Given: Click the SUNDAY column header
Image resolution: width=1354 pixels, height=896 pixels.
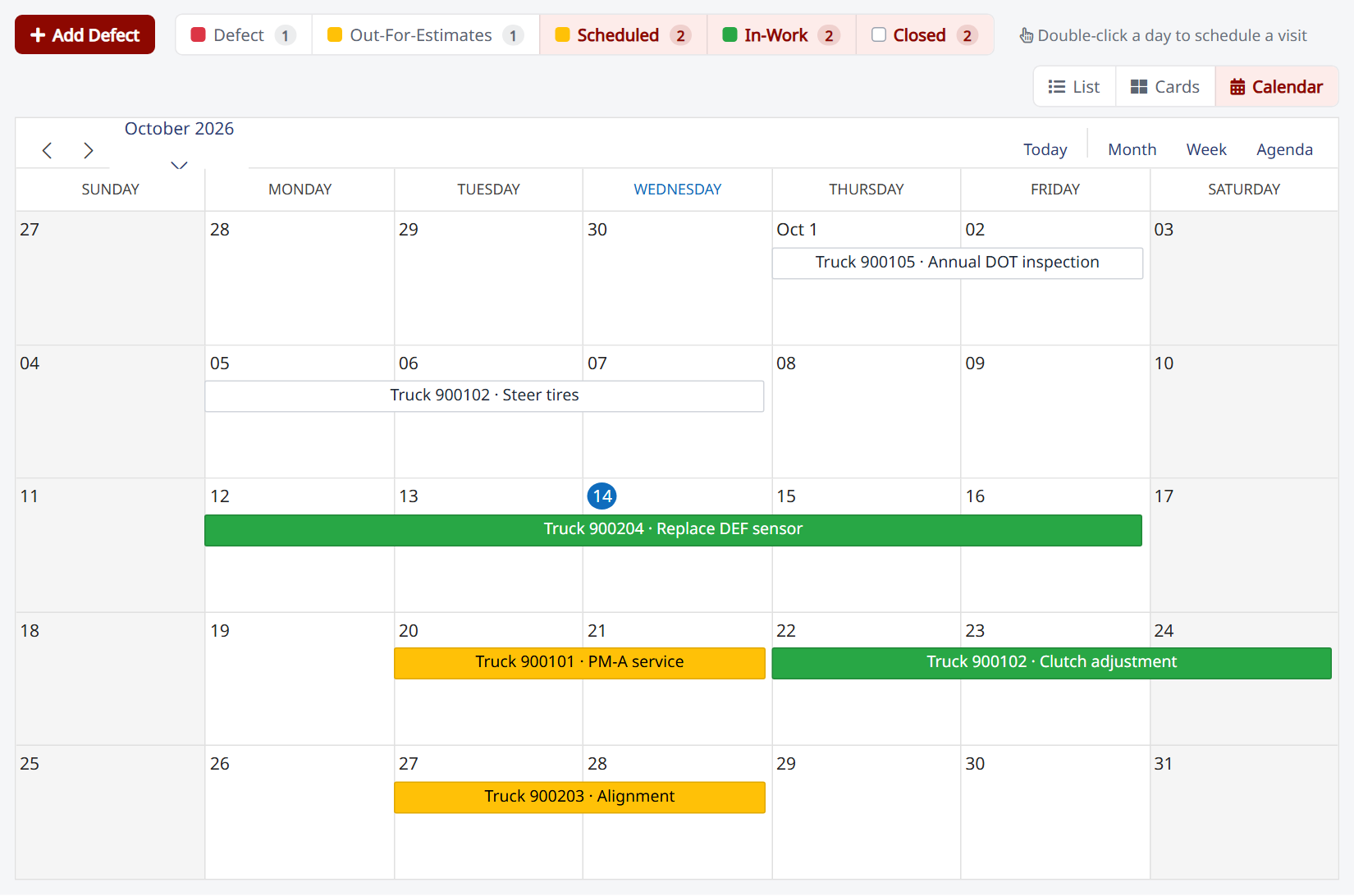Looking at the screenshot, I should coord(111,190).
